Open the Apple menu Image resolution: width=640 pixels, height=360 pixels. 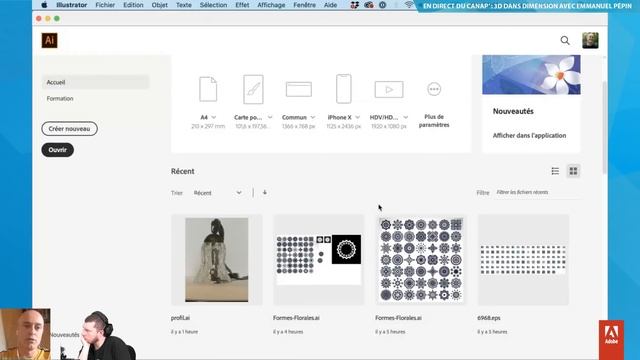click(x=44, y=5)
